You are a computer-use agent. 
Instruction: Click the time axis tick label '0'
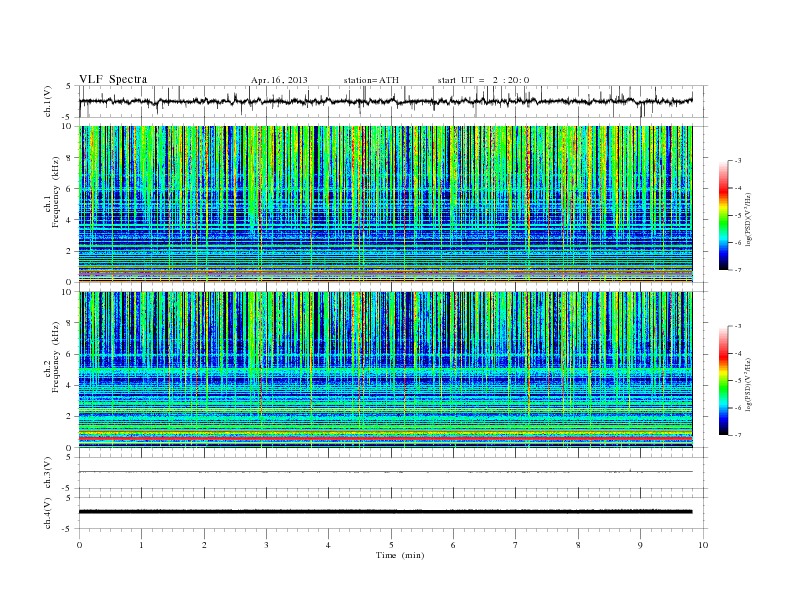click(79, 545)
